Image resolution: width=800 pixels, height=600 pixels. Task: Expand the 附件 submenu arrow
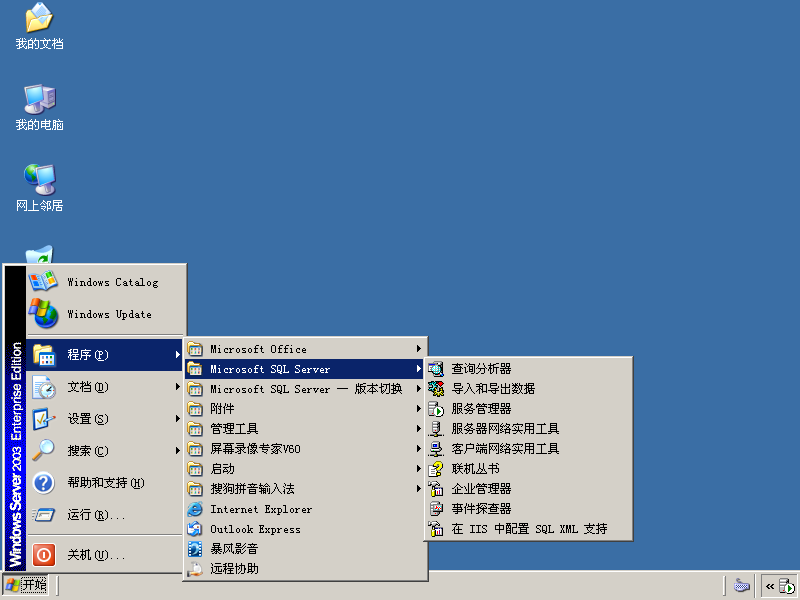418,409
